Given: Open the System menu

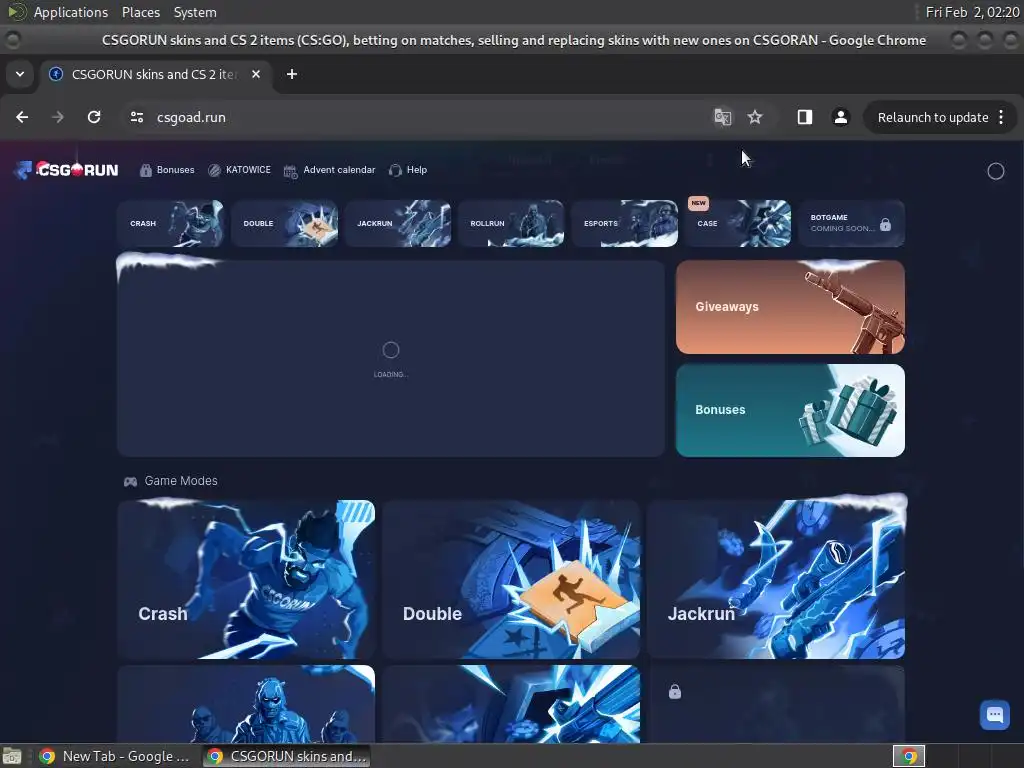Looking at the screenshot, I should (195, 12).
